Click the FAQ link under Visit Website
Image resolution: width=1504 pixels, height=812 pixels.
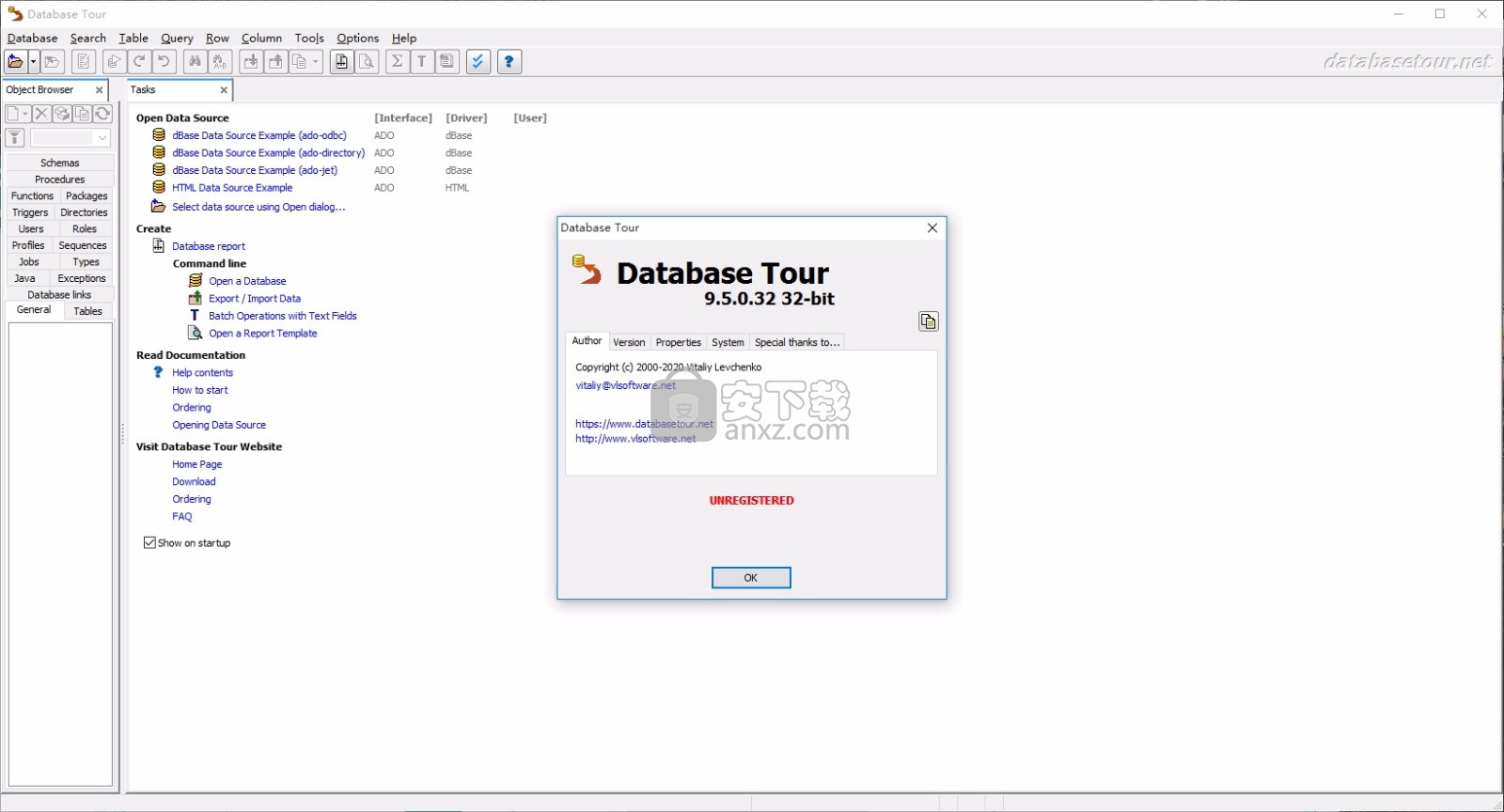point(181,517)
